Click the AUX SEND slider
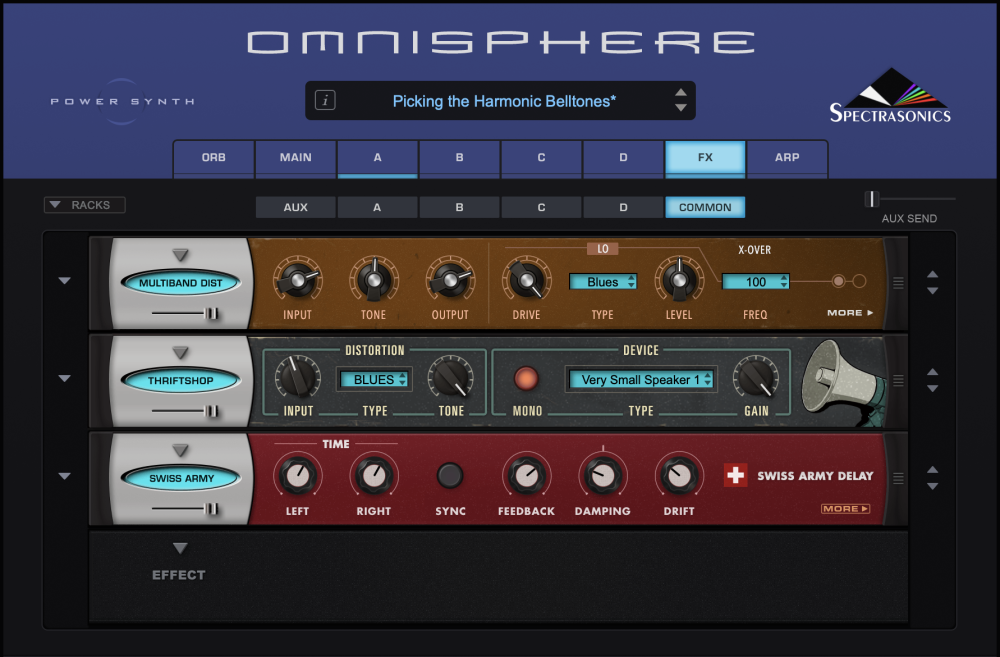This screenshot has width=1000, height=657. [910, 199]
